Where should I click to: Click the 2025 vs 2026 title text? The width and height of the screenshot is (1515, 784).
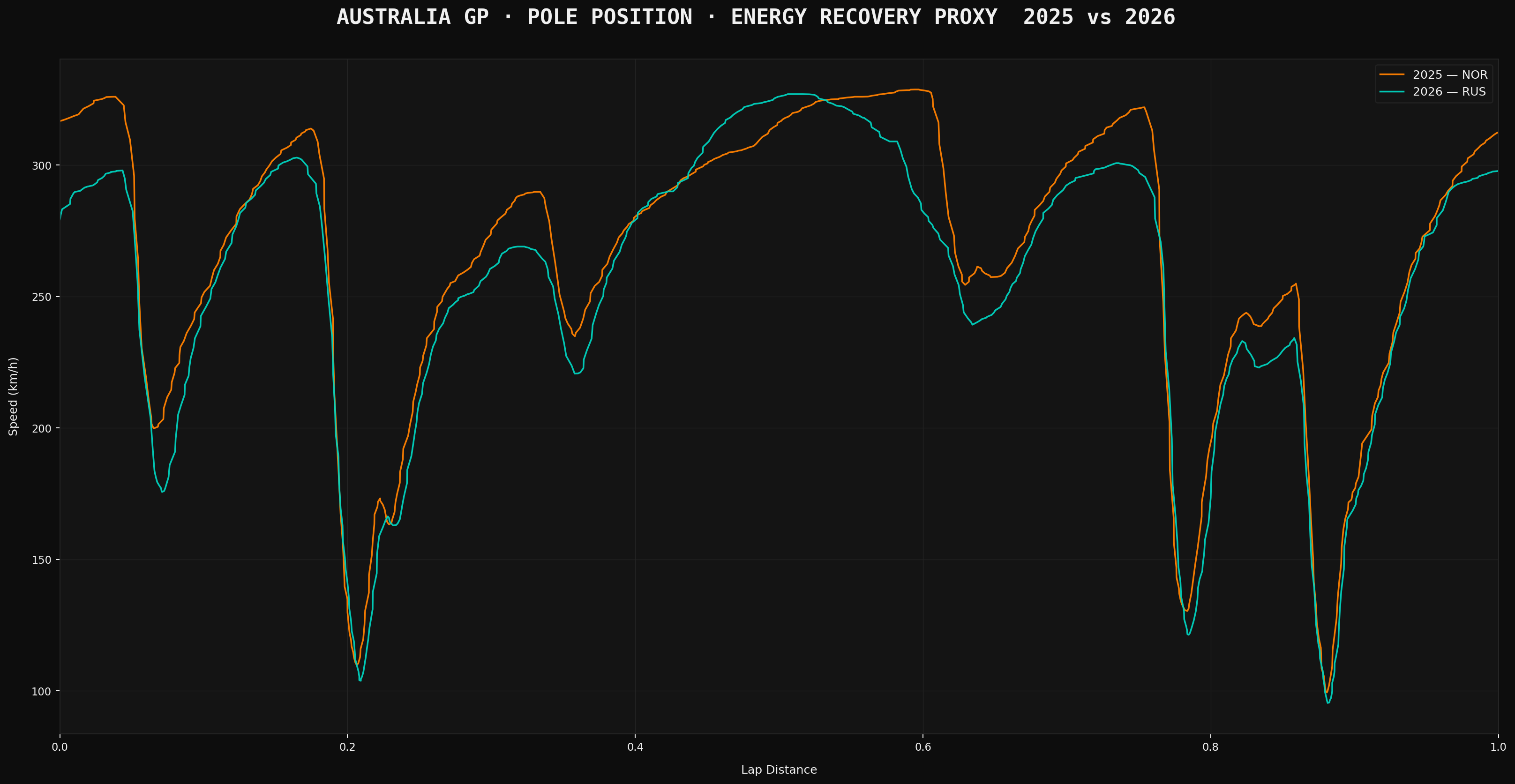[1099, 17]
